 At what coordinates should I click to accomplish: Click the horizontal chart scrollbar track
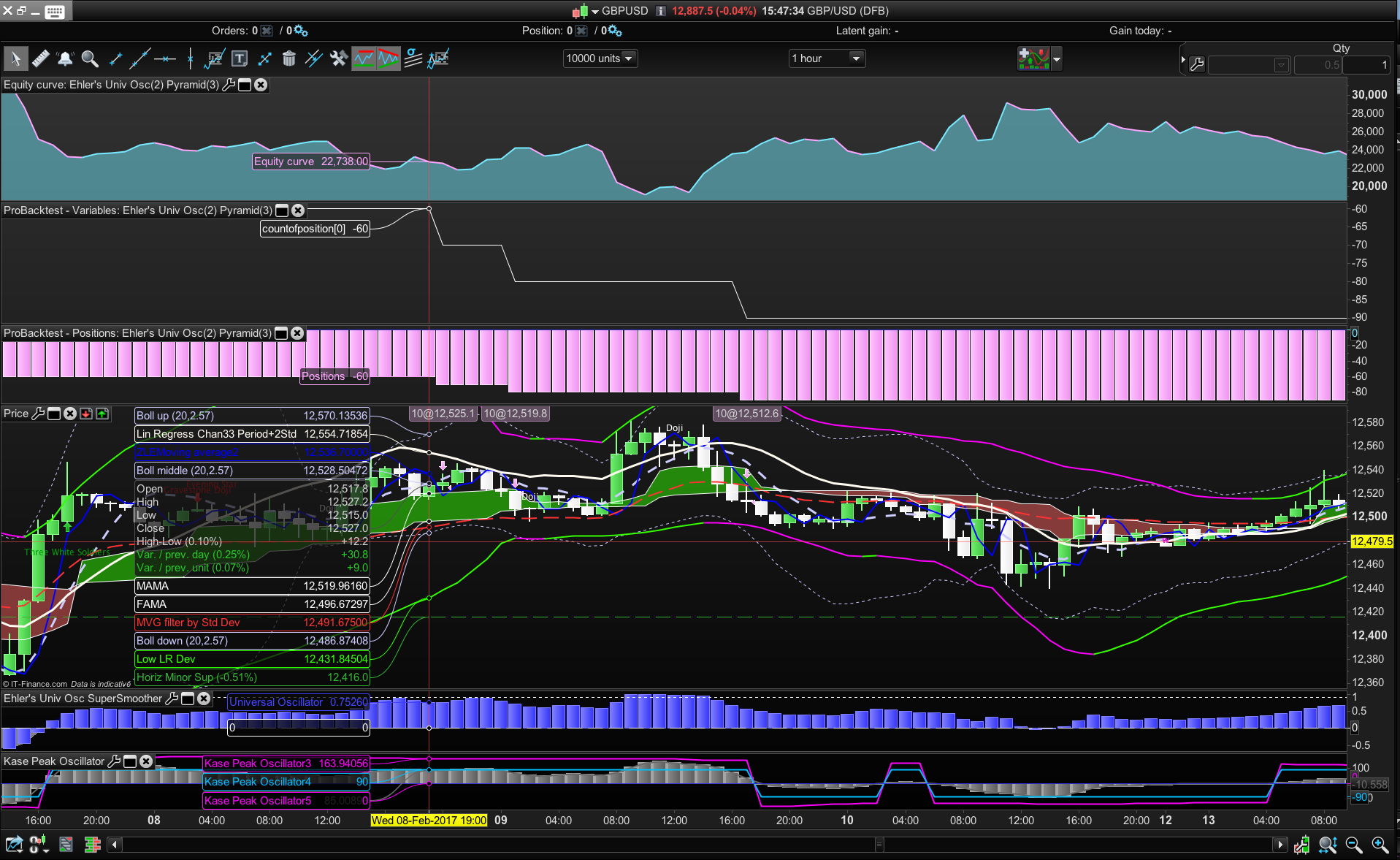[x=511, y=845]
